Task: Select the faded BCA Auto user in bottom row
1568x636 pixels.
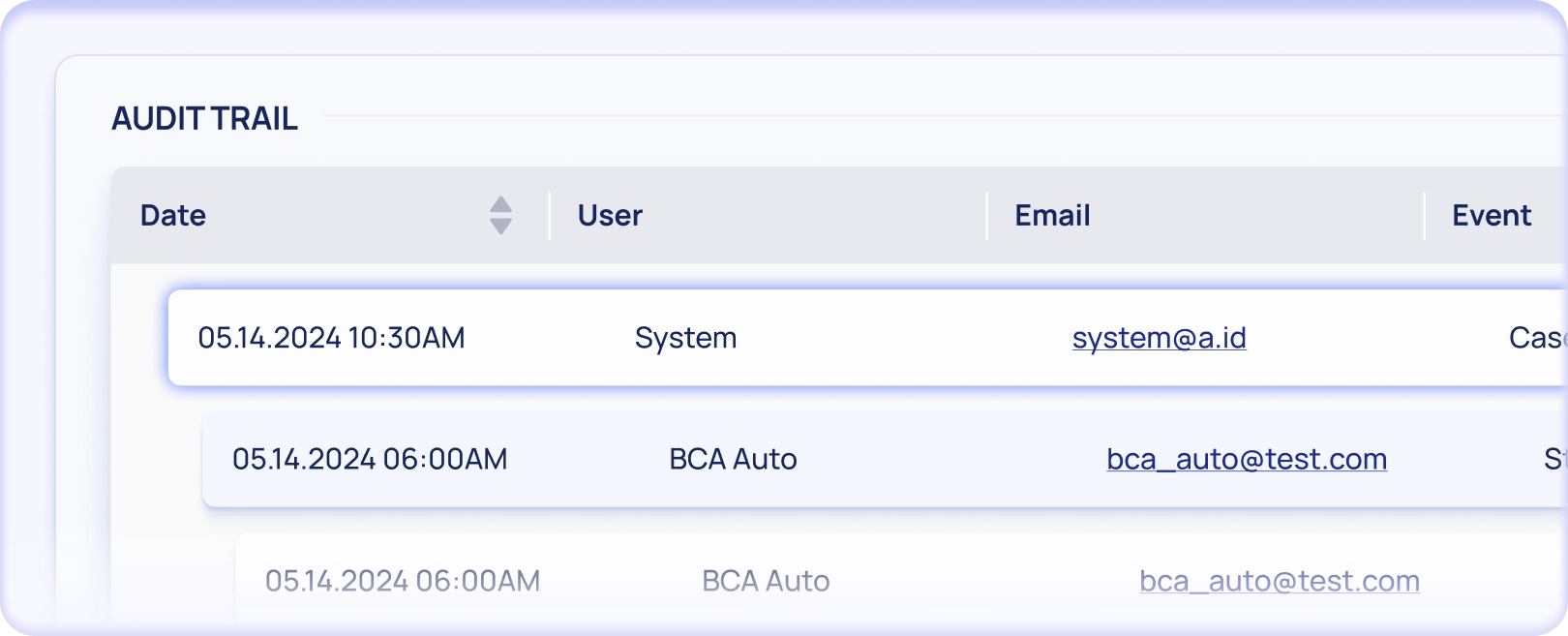Action: coord(766,581)
